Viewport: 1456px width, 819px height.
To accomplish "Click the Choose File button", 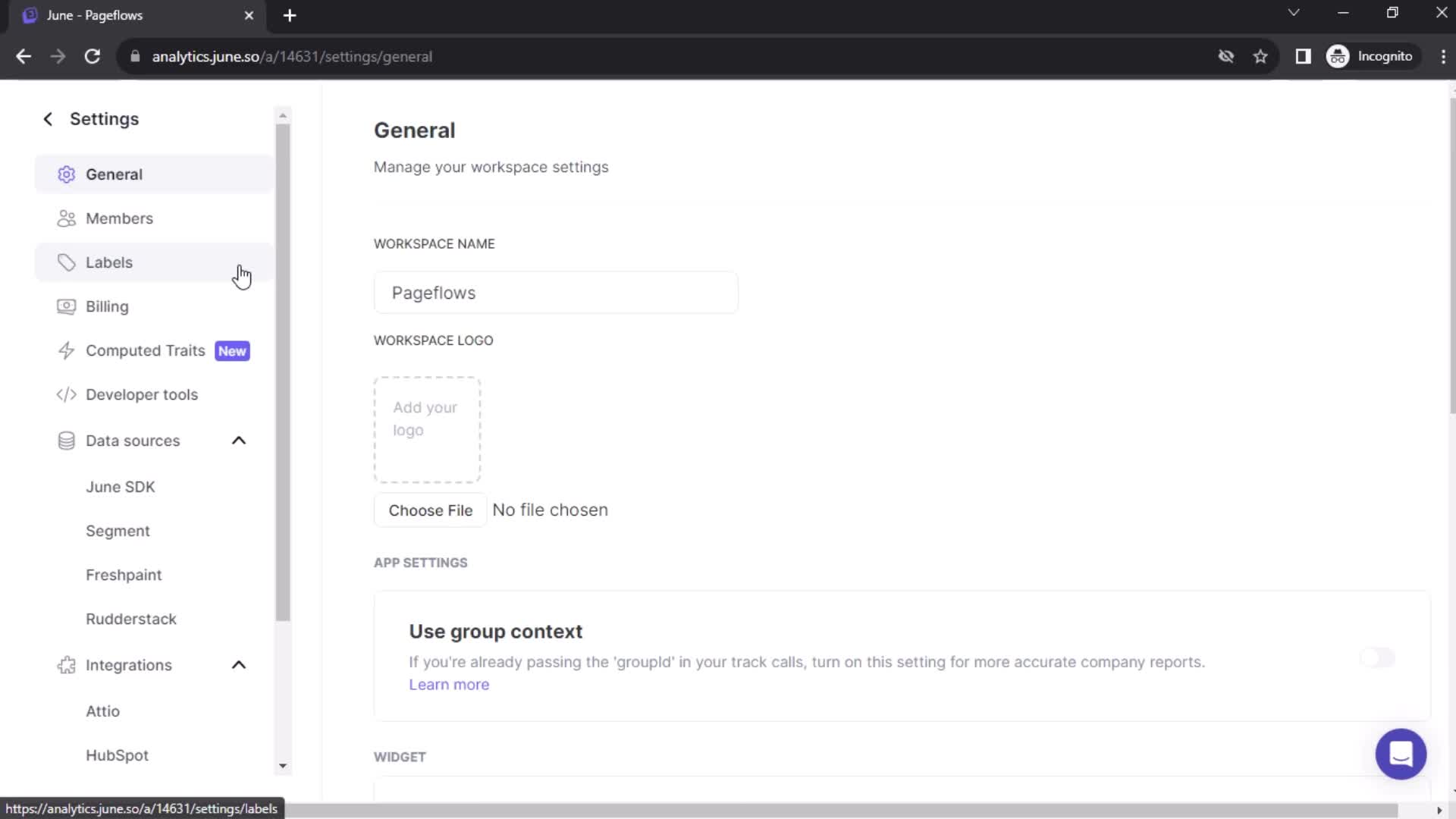I will click(430, 510).
